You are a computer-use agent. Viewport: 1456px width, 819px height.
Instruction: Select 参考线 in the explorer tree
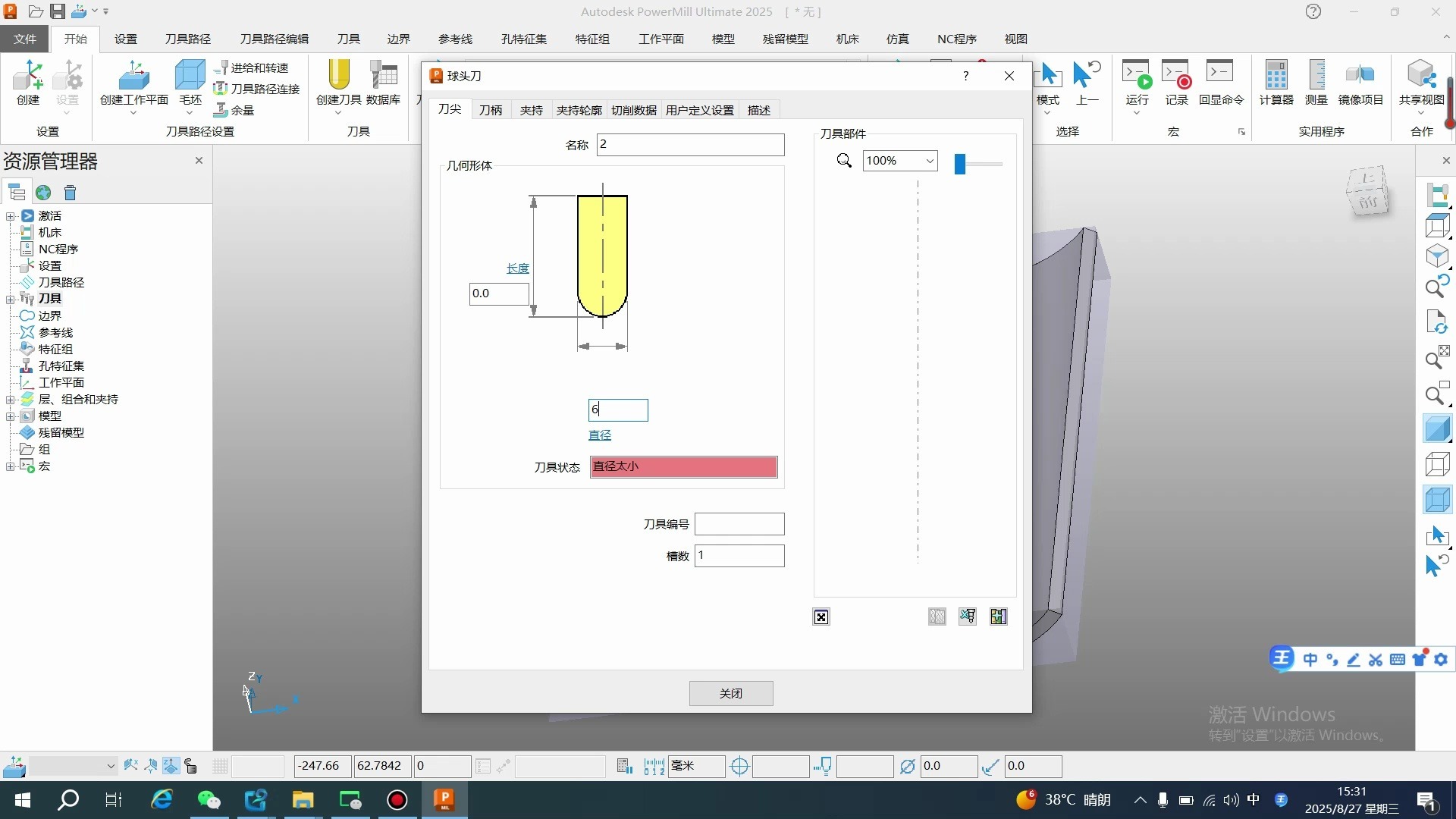click(x=56, y=333)
